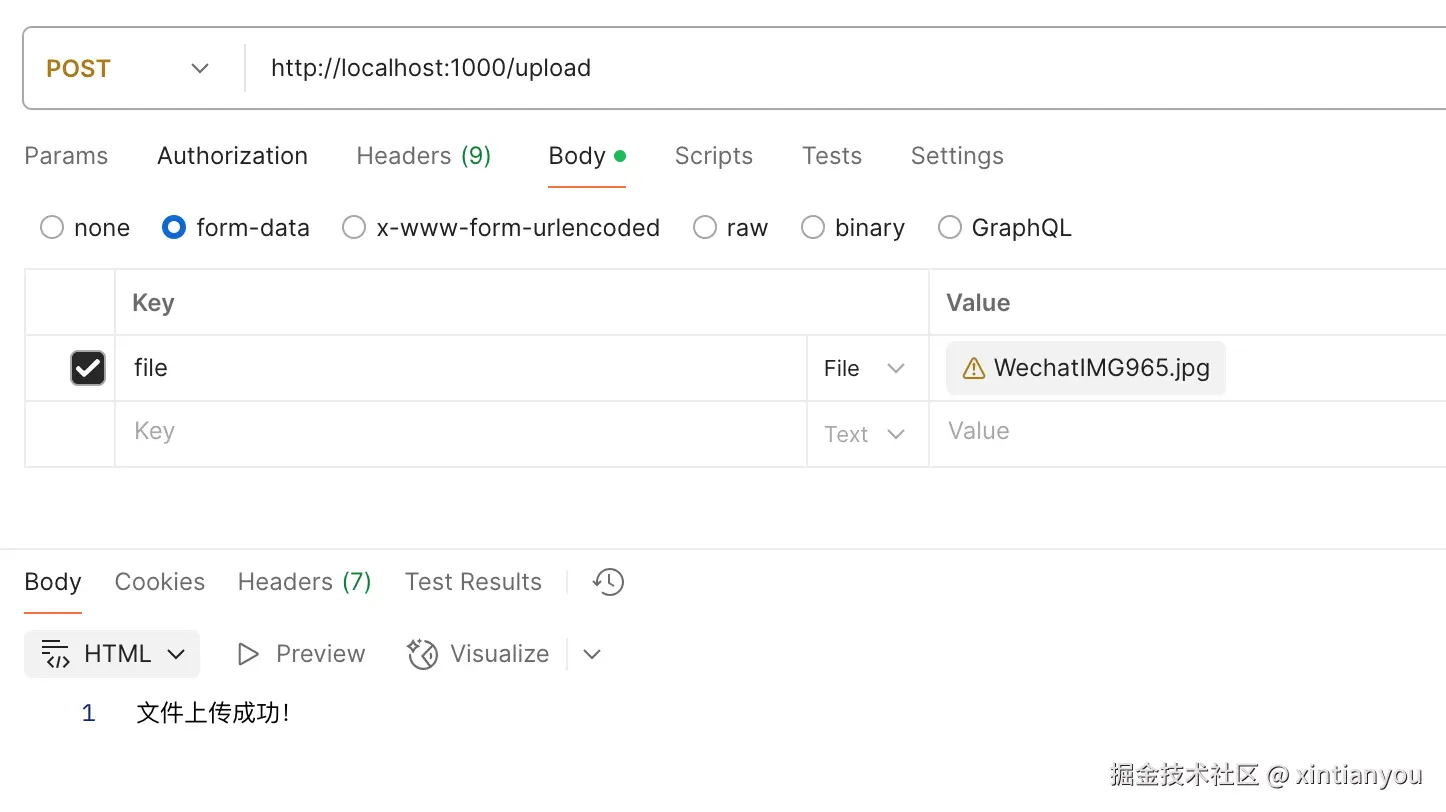Click the warning icon beside WechatIMG965.jpg
This screenshot has height=812, width=1446.
click(x=973, y=369)
